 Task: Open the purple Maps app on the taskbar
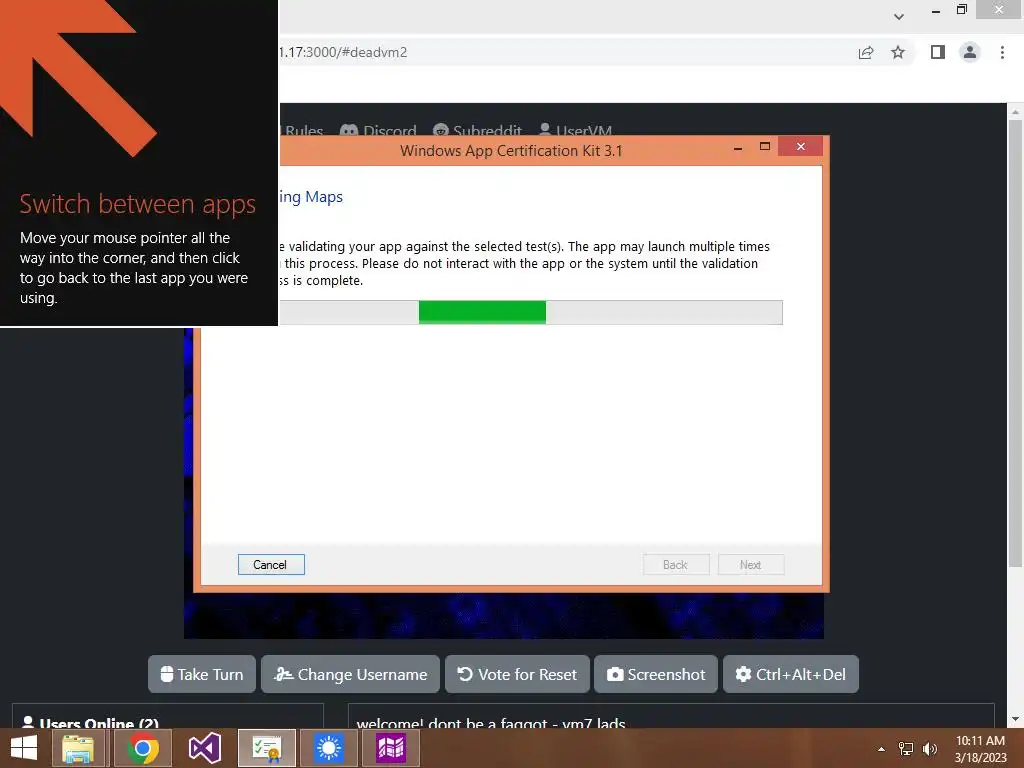pos(391,748)
